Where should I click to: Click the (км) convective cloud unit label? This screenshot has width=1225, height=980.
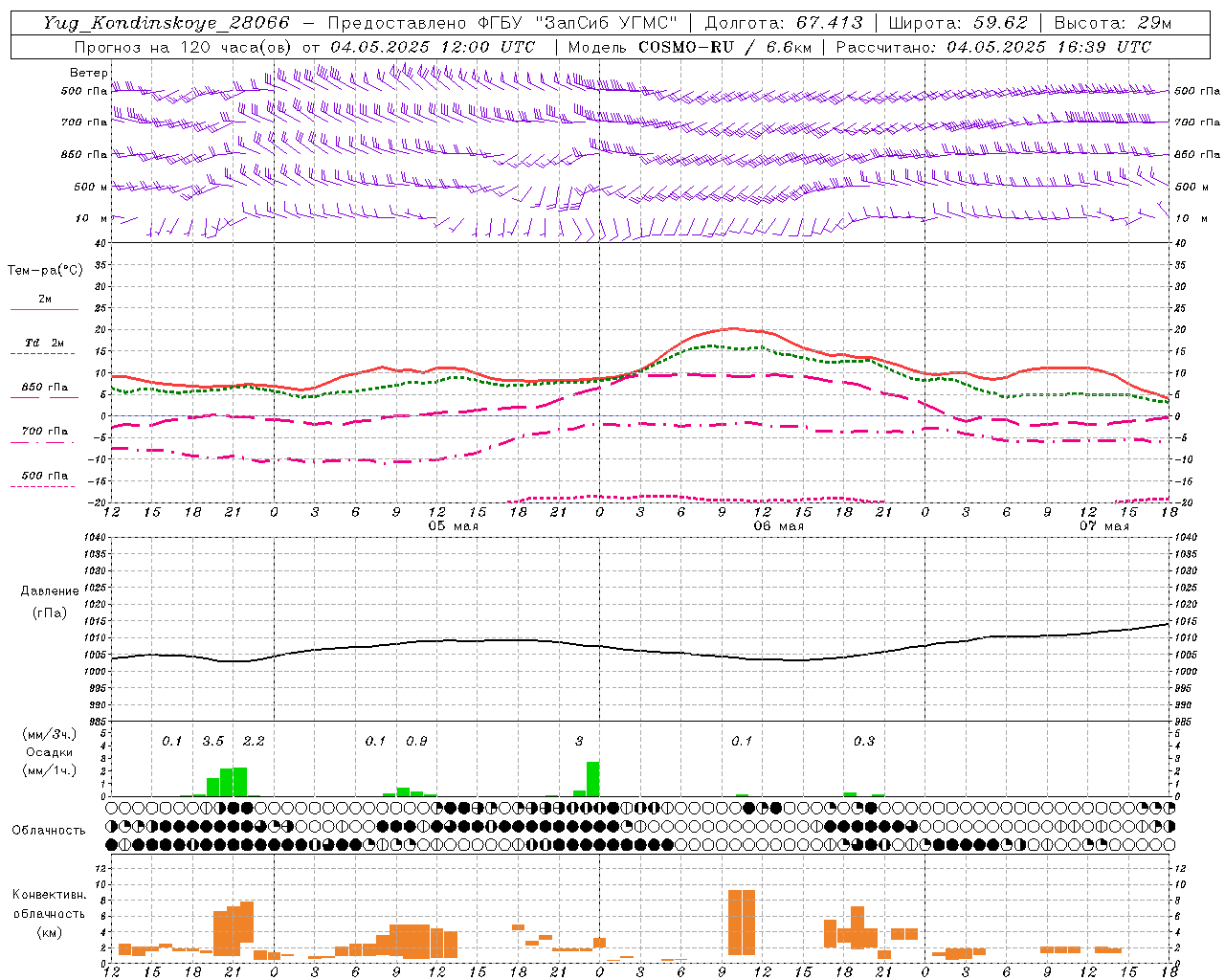tap(51, 932)
